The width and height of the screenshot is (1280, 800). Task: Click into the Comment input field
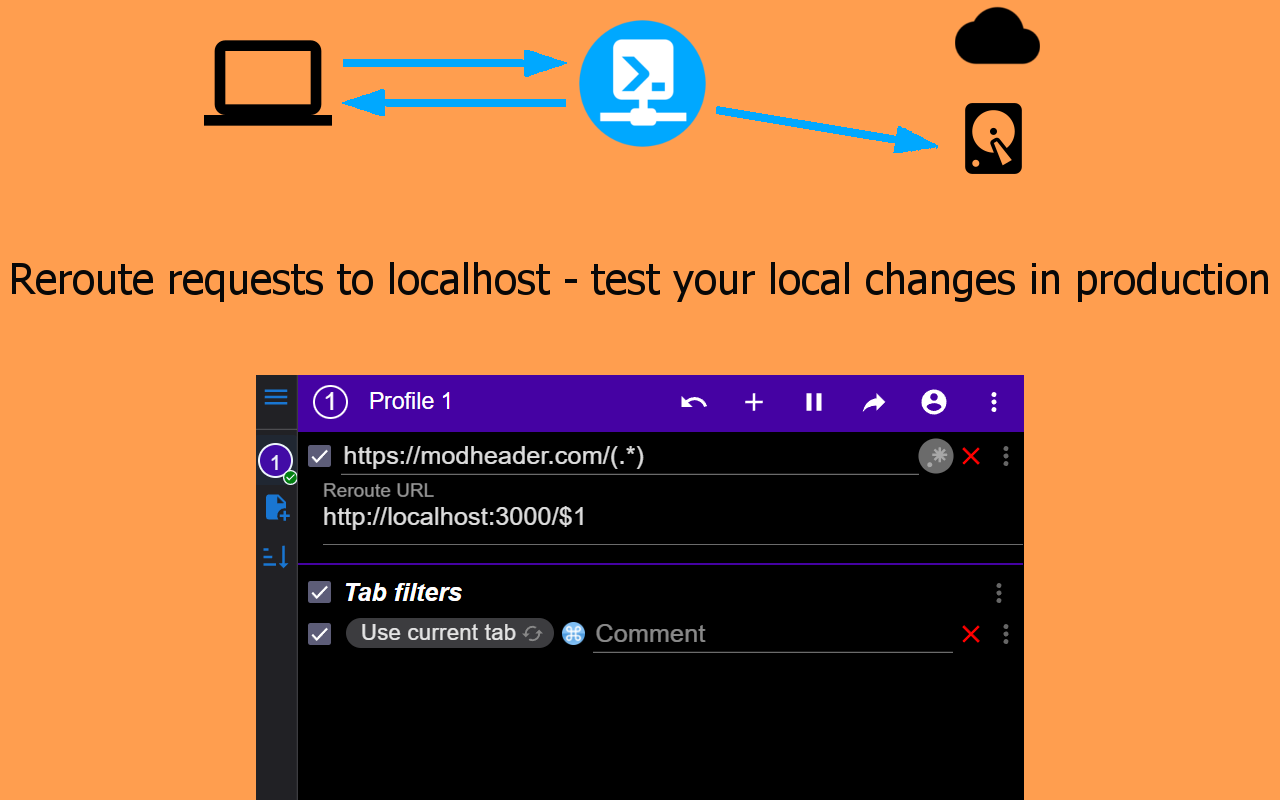(x=773, y=634)
